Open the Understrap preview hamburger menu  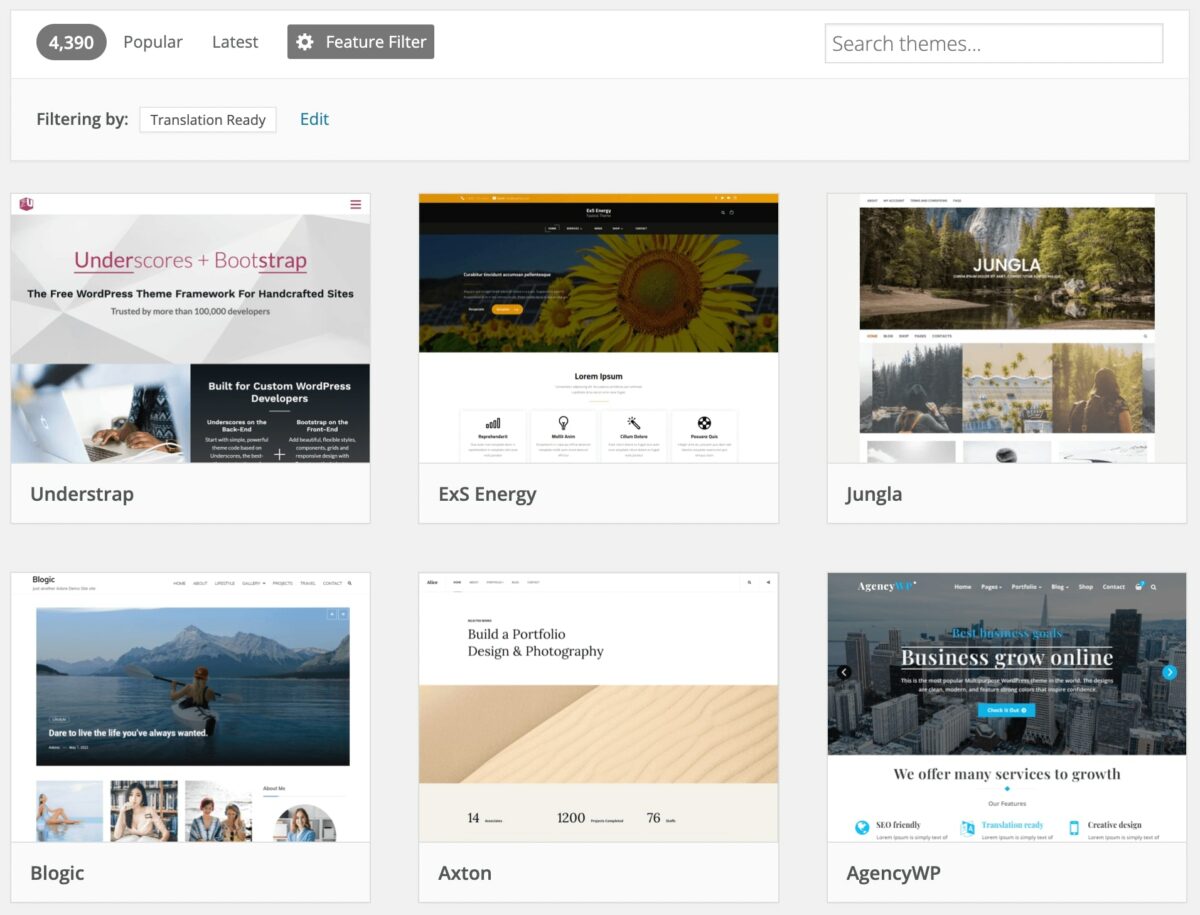point(355,204)
